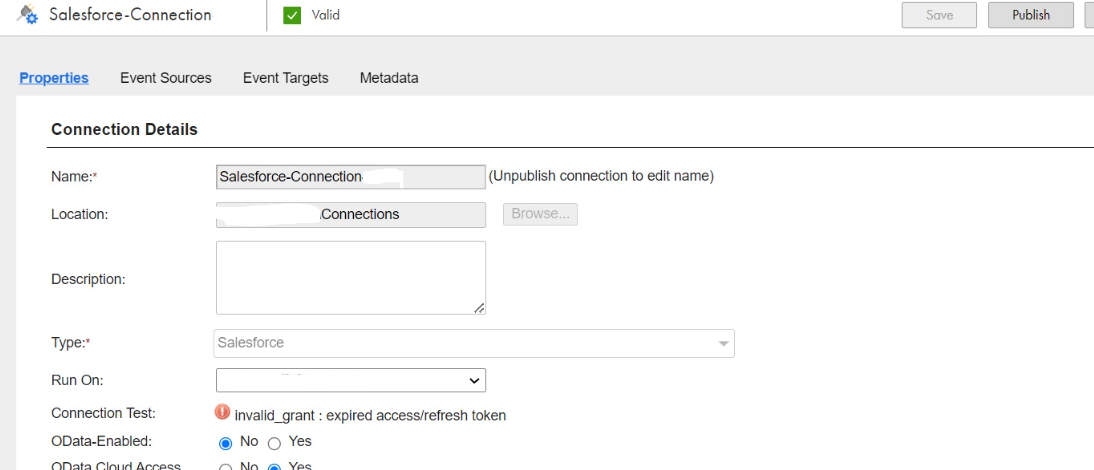
Task: Click the Name input field
Action: point(351,176)
